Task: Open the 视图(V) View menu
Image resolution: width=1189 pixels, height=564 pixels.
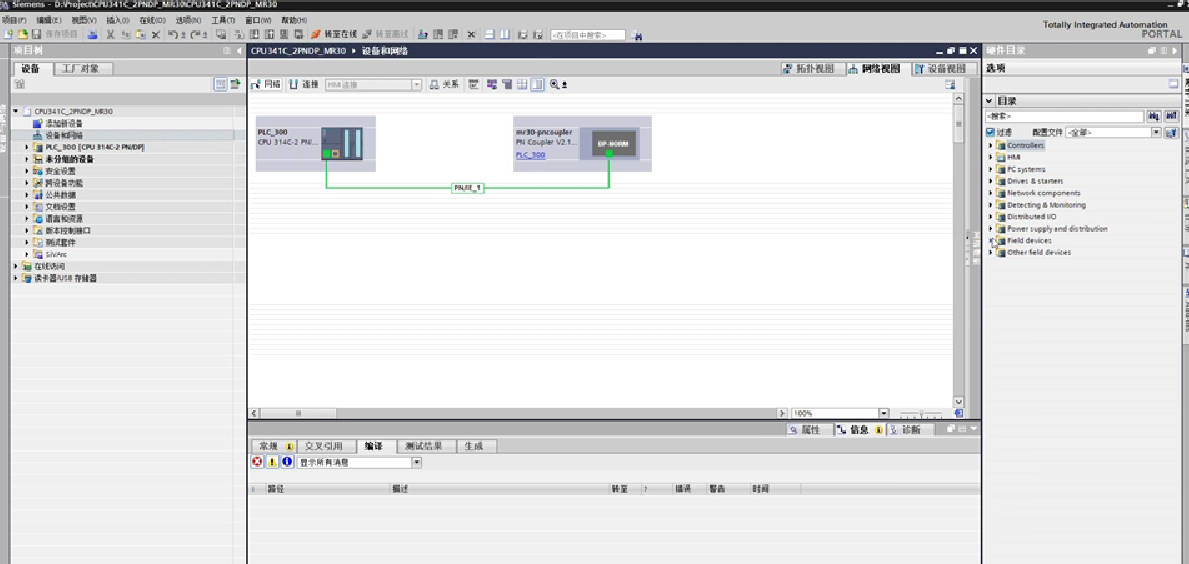Action: (x=83, y=20)
